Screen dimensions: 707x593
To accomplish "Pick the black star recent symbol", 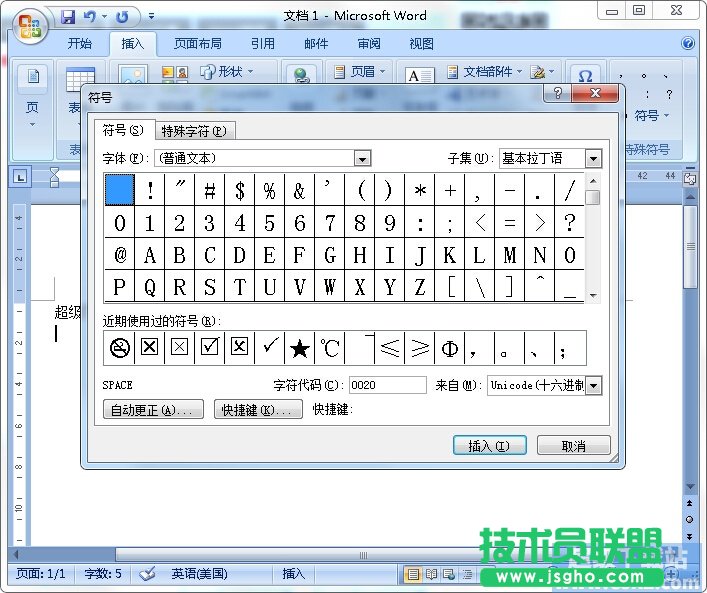I will (299, 348).
